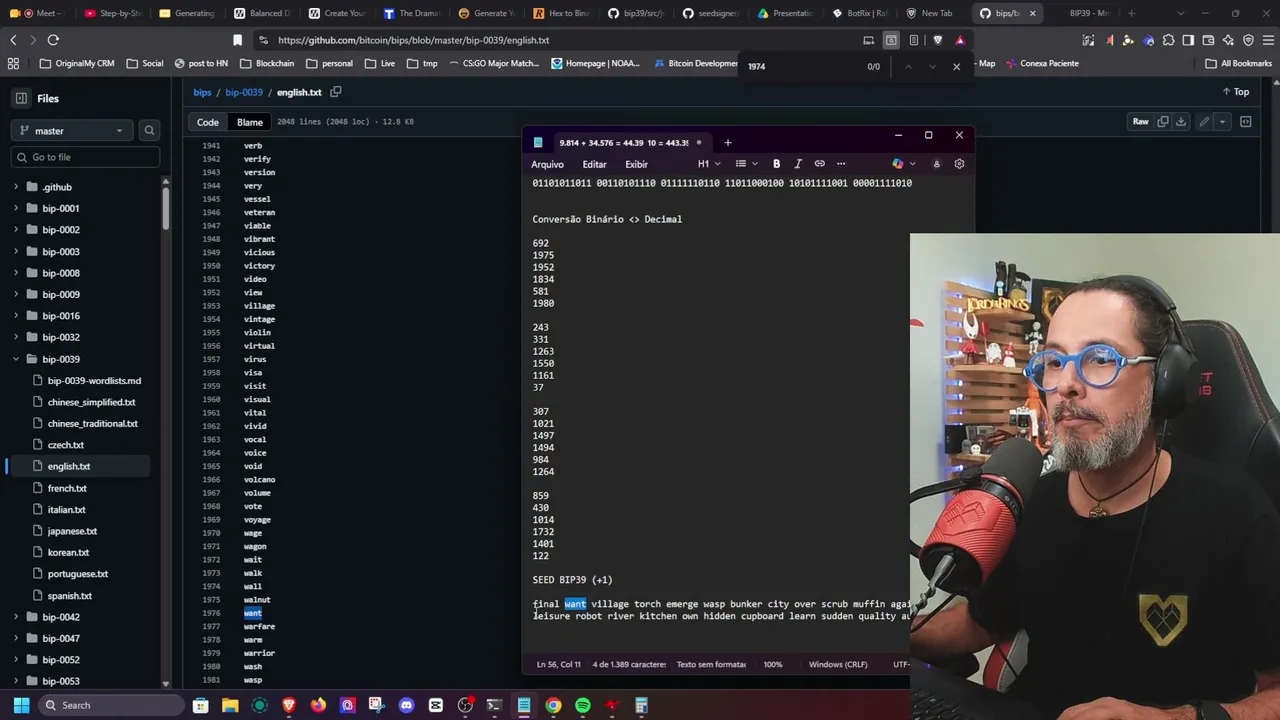Screen dimensions: 1280x720
Task: Open Notepad settings gear
Action: point(959,164)
